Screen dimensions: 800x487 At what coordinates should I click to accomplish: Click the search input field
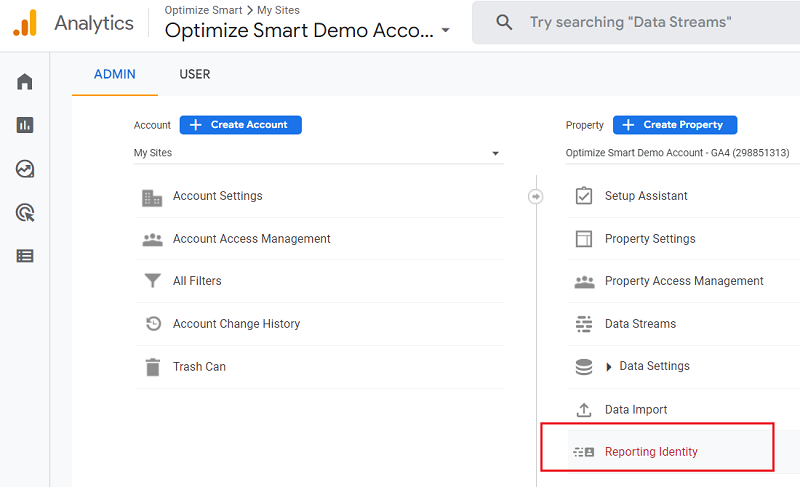(x=636, y=22)
